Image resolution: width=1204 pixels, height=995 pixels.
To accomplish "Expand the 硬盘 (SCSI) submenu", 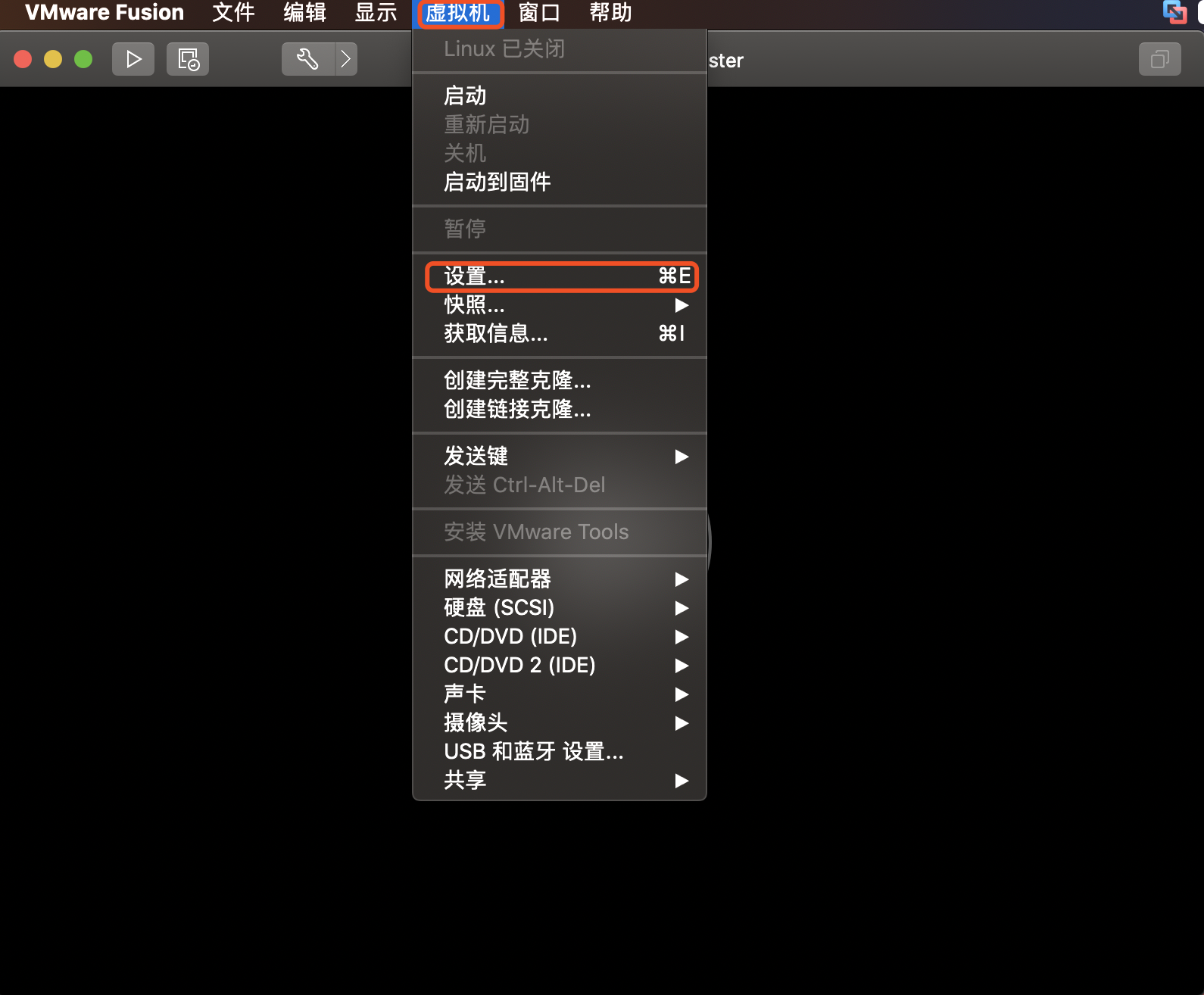I will [x=560, y=608].
